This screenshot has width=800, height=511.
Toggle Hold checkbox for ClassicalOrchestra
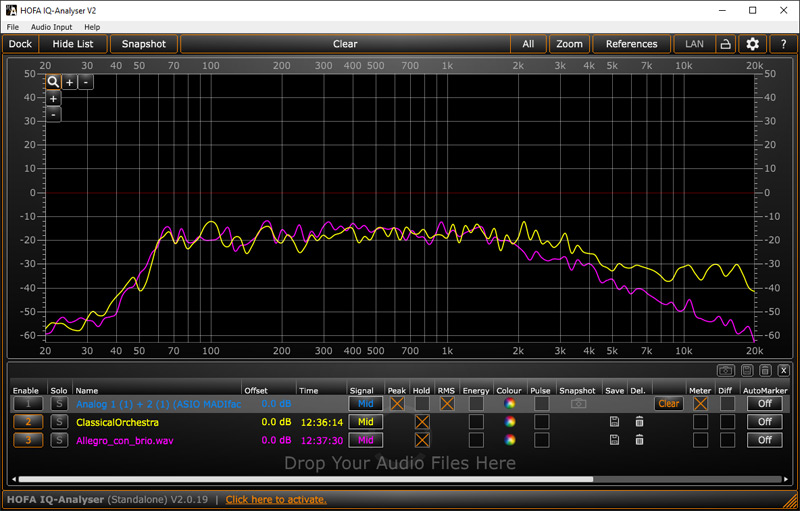422,422
